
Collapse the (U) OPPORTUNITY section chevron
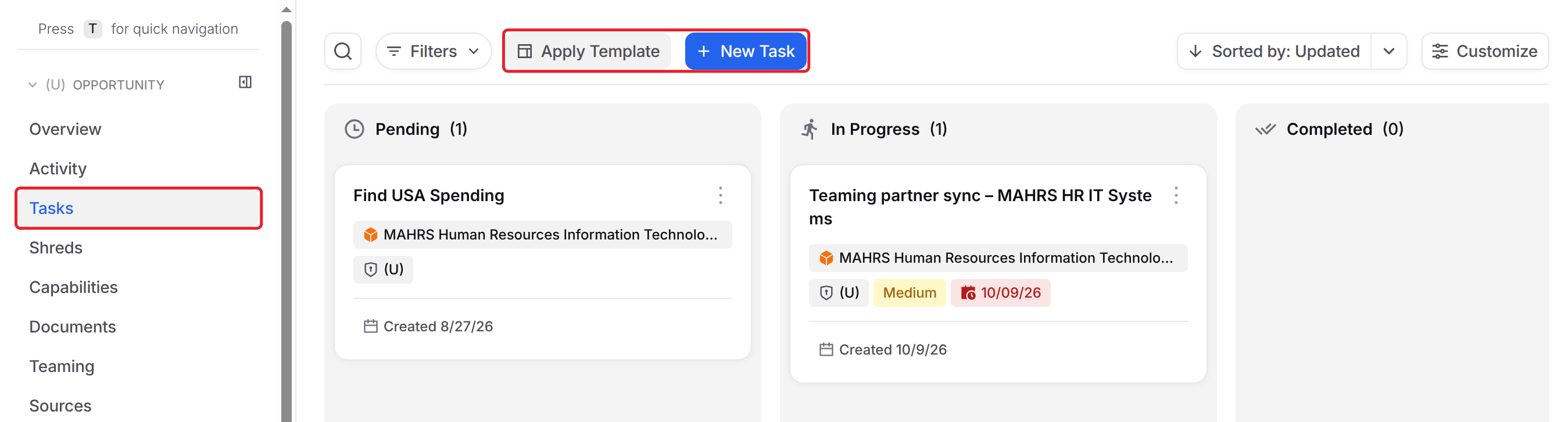pyautogui.click(x=33, y=85)
